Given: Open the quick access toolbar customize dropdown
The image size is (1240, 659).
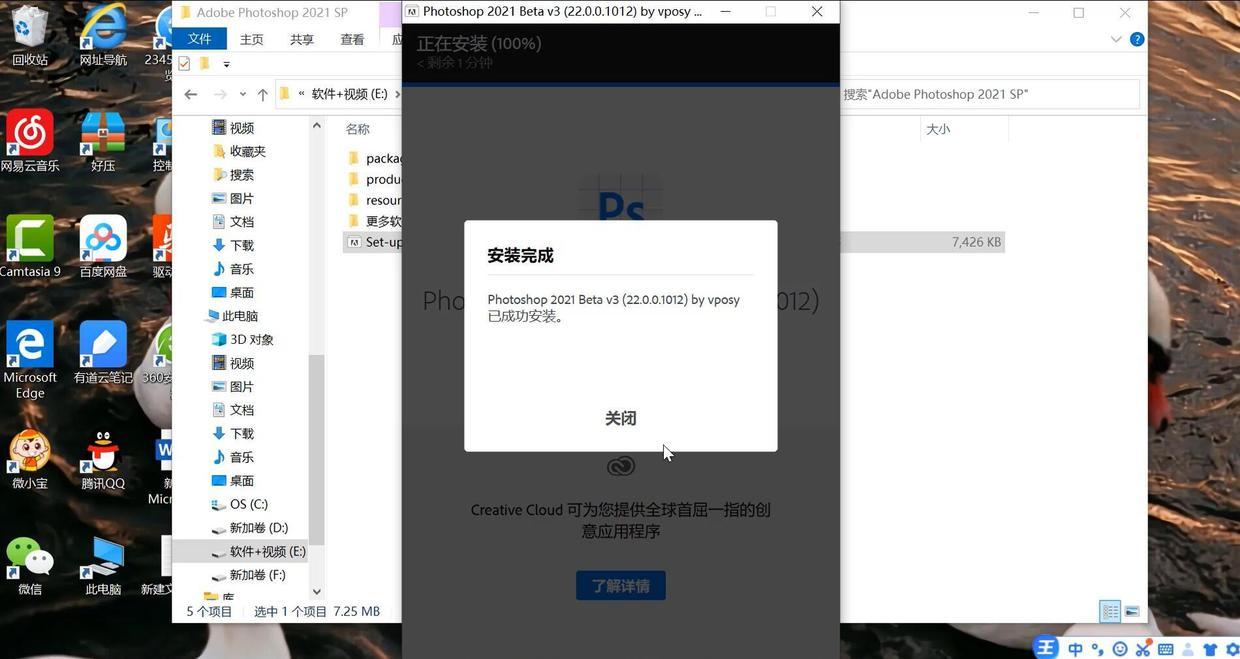Looking at the screenshot, I should tap(226, 64).
